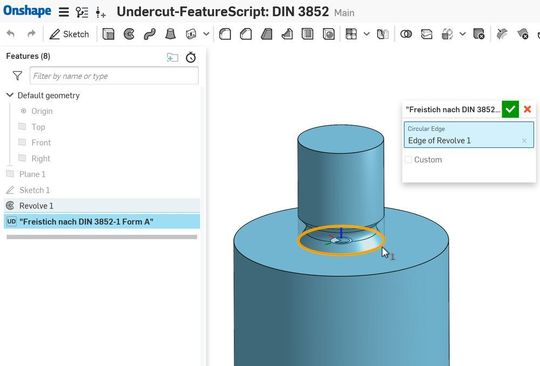
Task: Select the Rib tool
Action: [287, 34]
